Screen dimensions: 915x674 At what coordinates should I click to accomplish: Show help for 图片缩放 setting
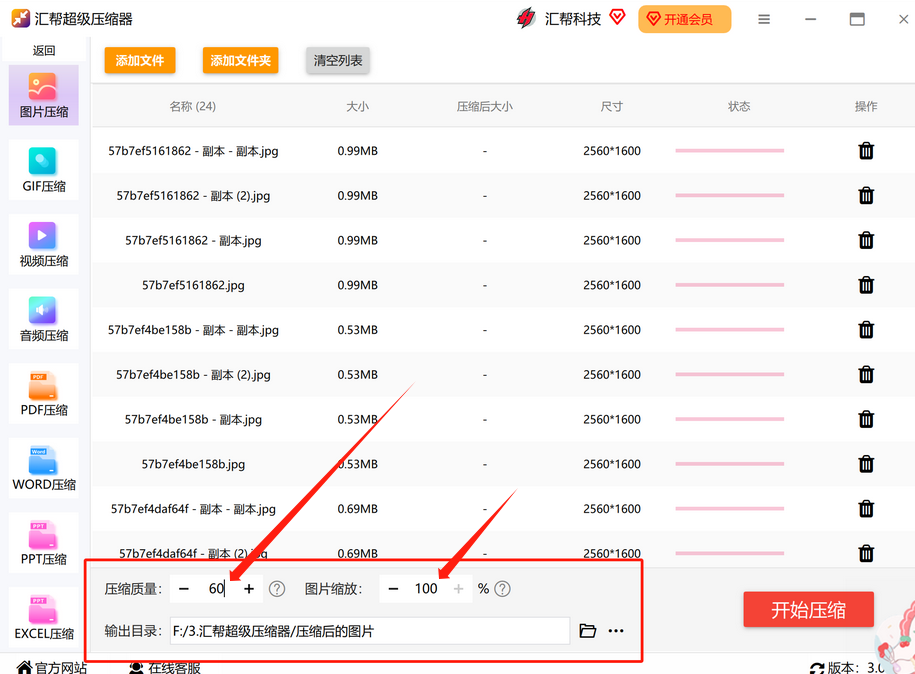(x=502, y=589)
